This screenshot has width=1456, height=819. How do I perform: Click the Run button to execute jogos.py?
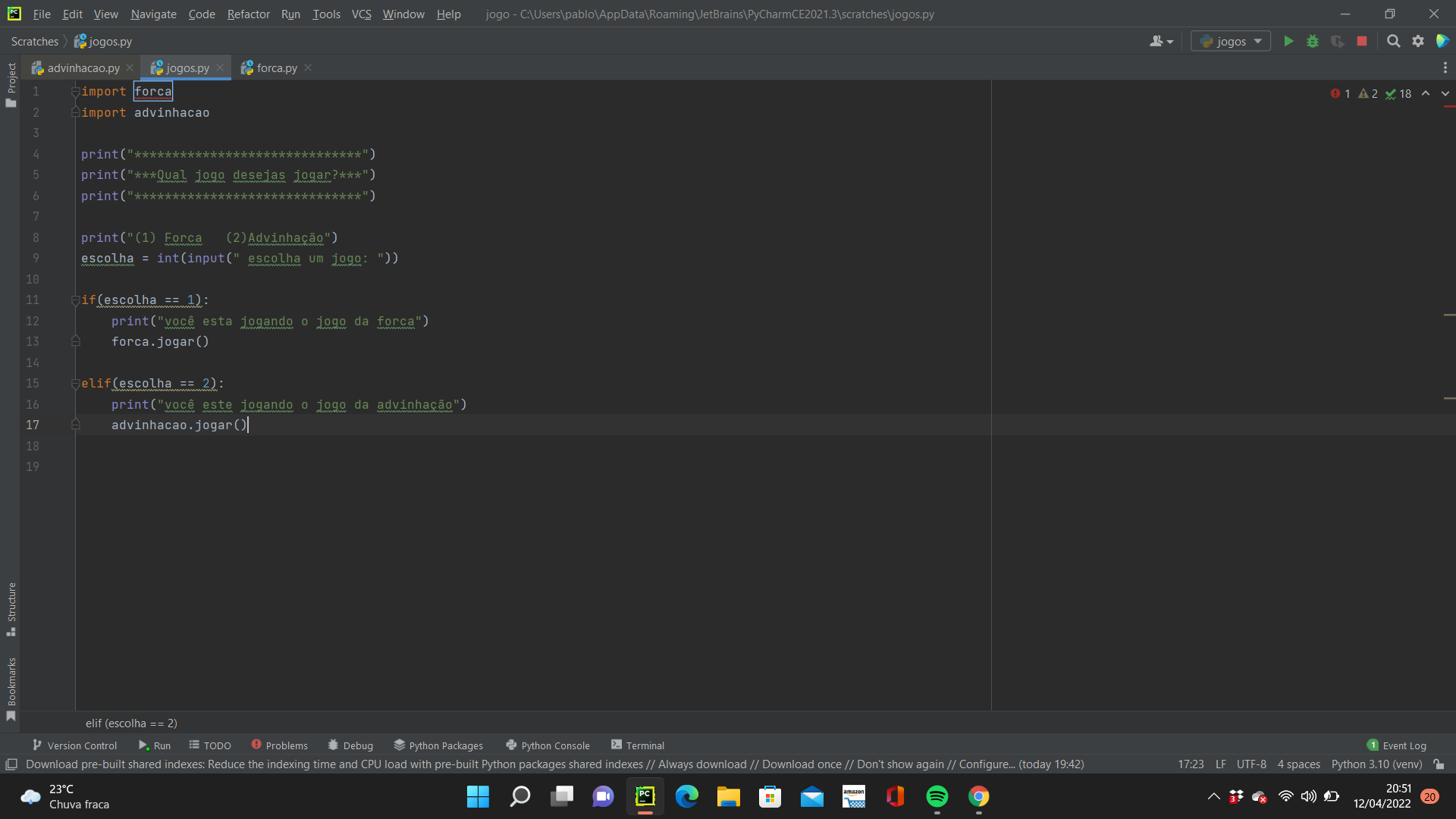[1289, 42]
